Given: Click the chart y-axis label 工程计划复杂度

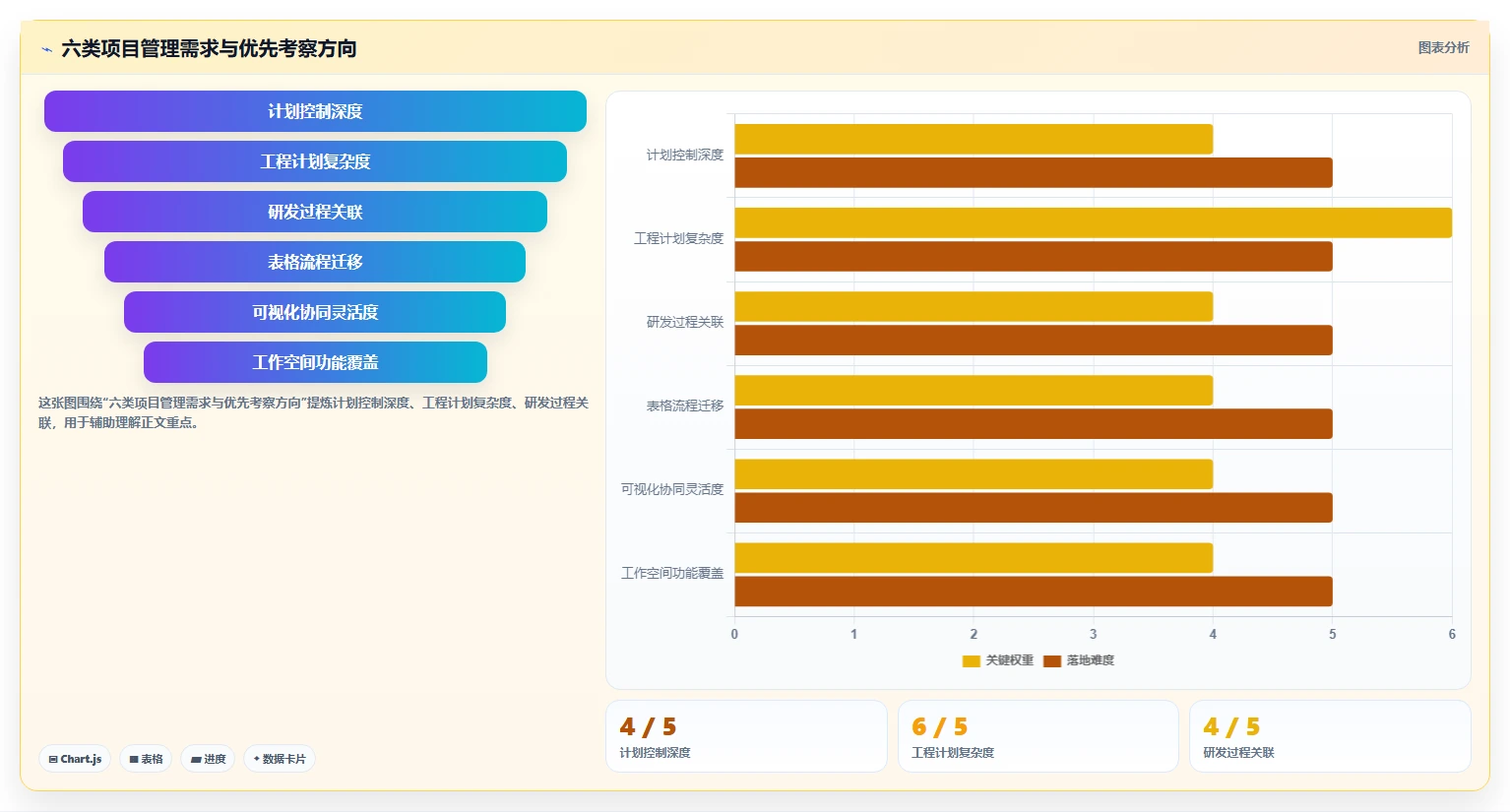Looking at the screenshot, I should [678, 238].
